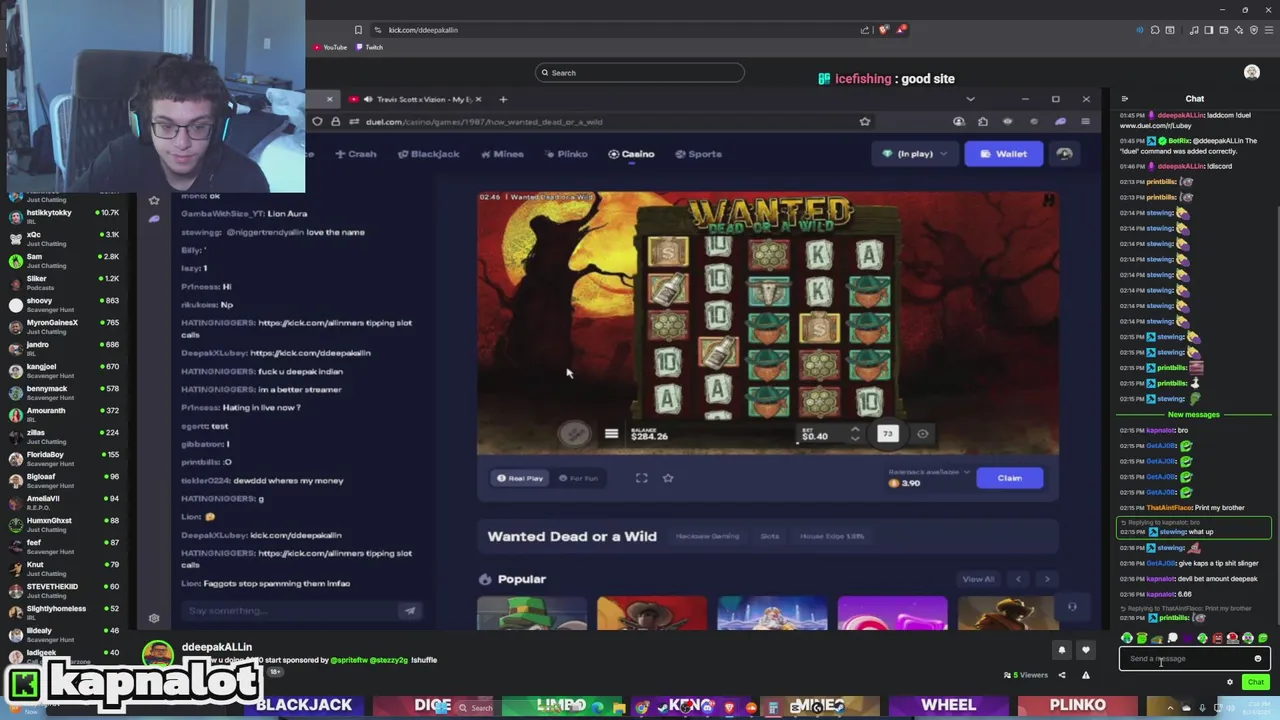Open the YouTube bookmark
Viewport: 1280px width, 720px height.
(x=330, y=47)
